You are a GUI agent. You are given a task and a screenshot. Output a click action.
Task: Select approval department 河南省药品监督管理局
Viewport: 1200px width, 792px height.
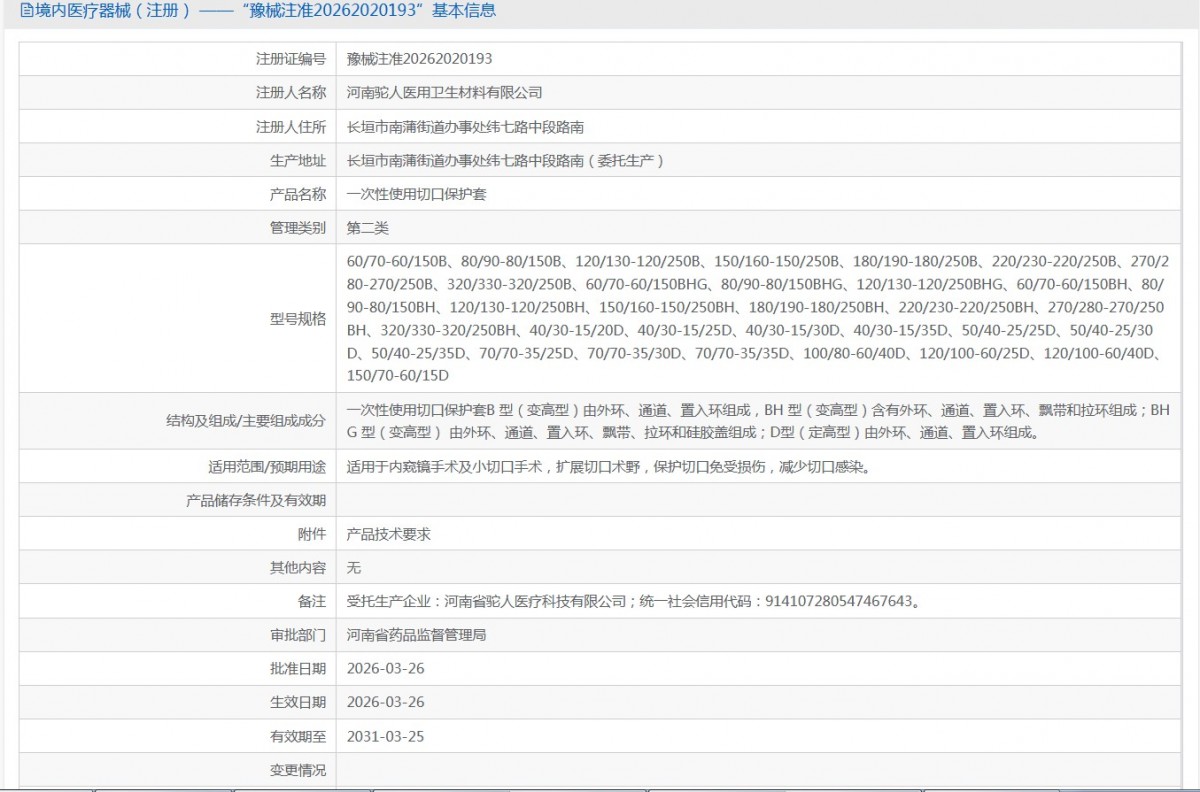pos(416,635)
